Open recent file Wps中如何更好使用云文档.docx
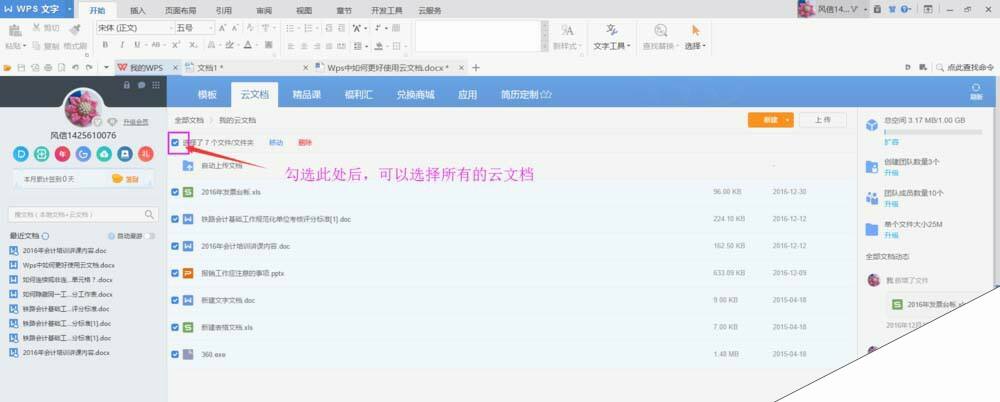 coord(68,265)
